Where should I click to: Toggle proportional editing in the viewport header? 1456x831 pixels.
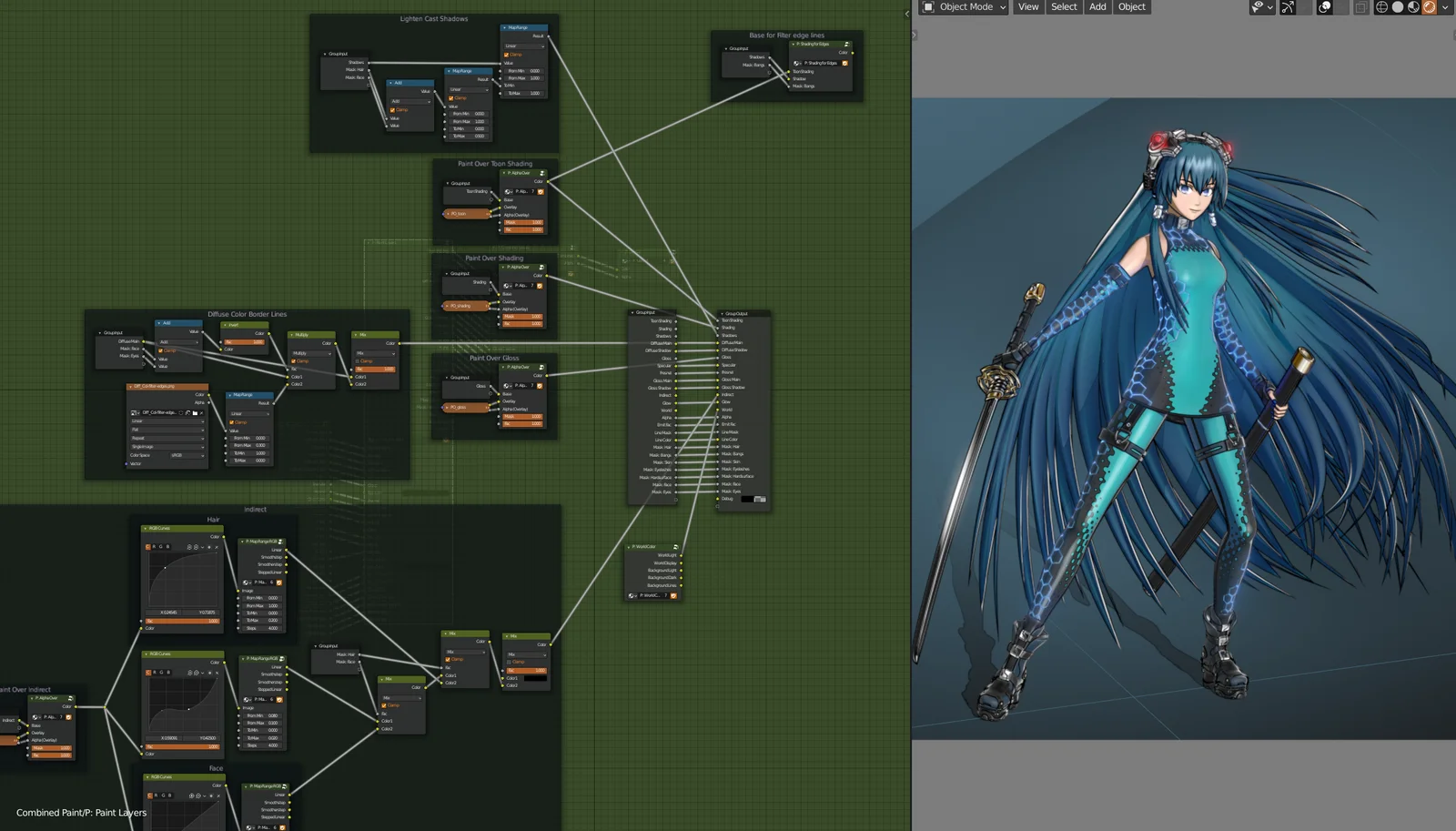pyautogui.click(x=1323, y=7)
